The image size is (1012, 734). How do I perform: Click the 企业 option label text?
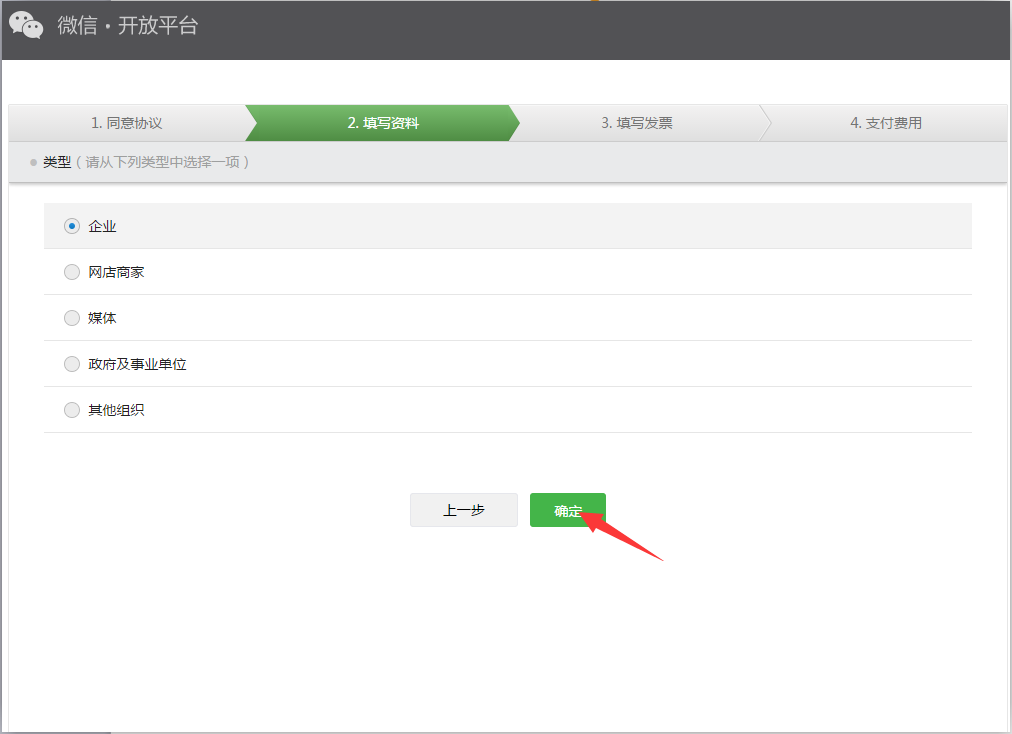[x=102, y=227]
